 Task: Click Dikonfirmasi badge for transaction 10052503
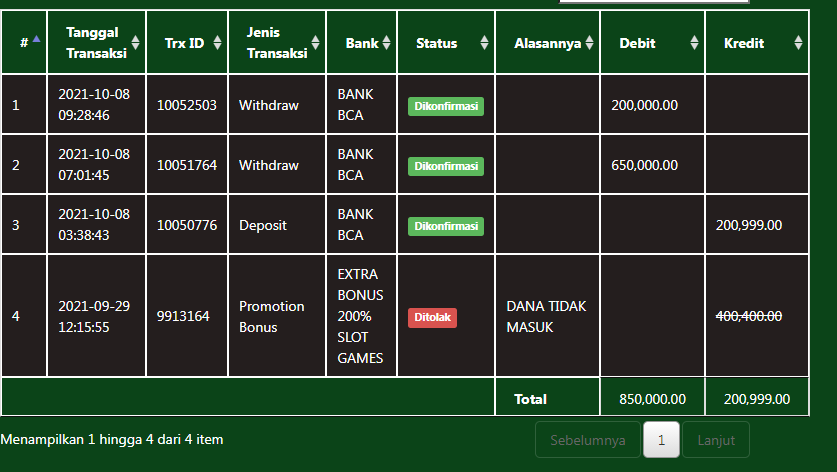click(445, 106)
